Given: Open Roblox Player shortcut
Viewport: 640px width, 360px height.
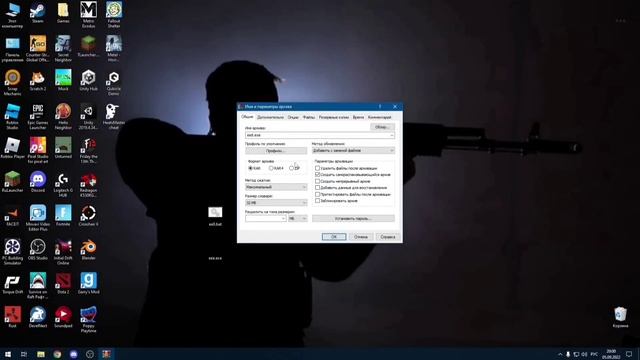Looking at the screenshot, I should coord(12,149).
